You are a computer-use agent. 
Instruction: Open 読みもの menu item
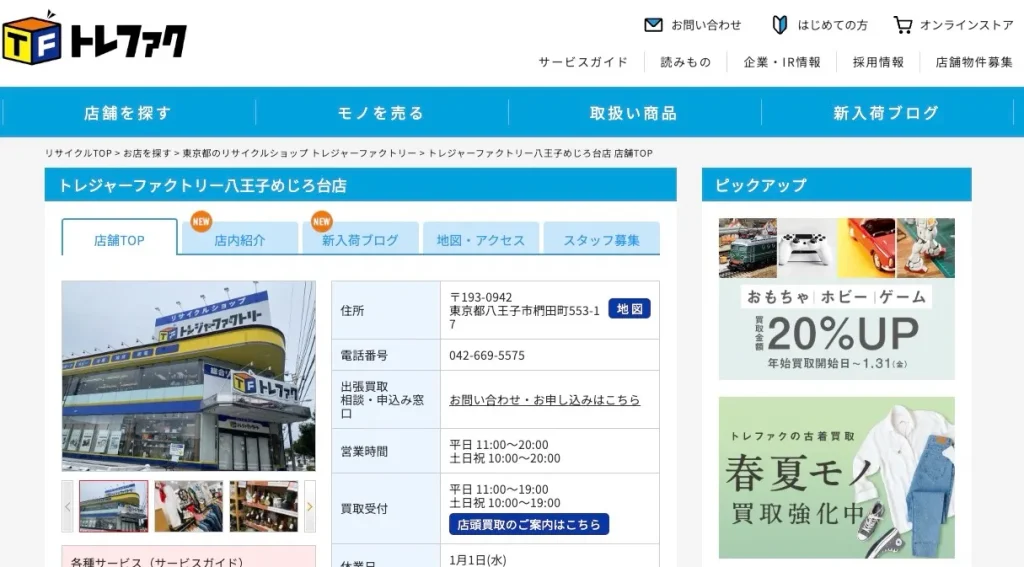click(x=685, y=62)
